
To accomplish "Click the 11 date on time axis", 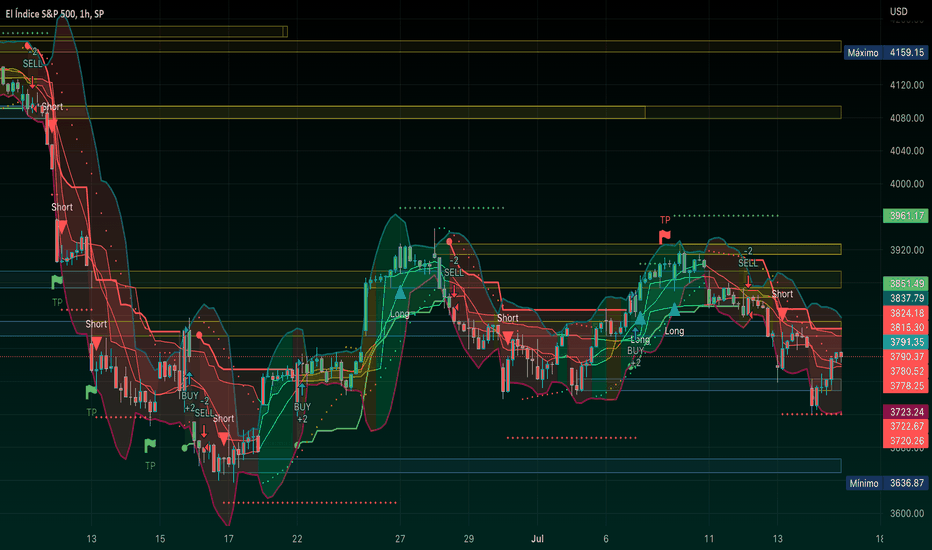I will tap(709, 539).
